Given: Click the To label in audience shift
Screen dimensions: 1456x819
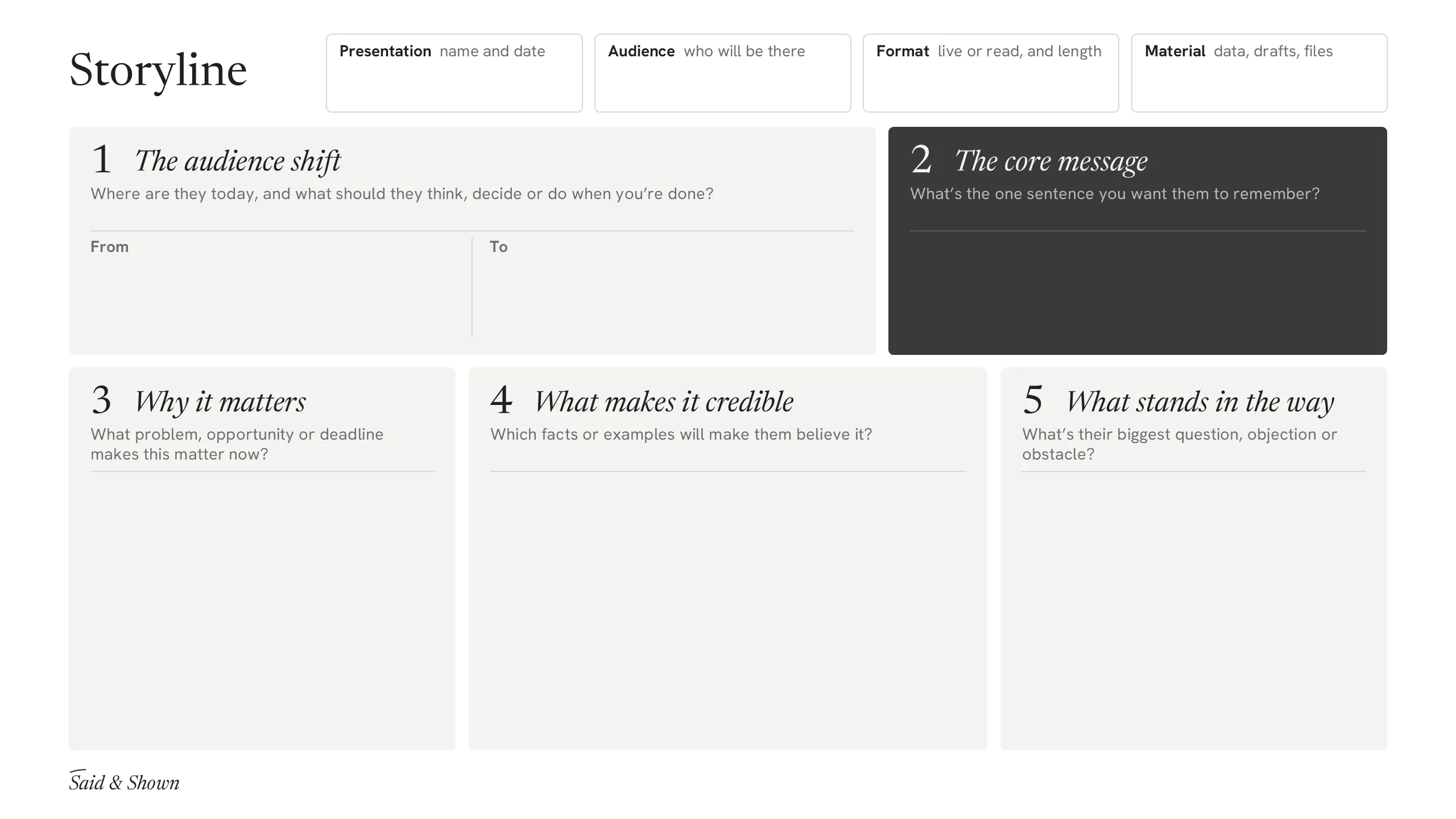Looking at the screenshot, I should [x=498, y=247].
